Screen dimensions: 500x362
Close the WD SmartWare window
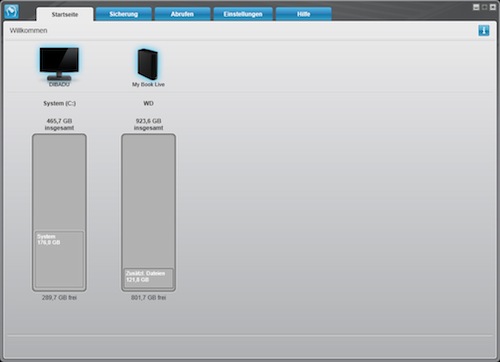[x=493, y=7]
